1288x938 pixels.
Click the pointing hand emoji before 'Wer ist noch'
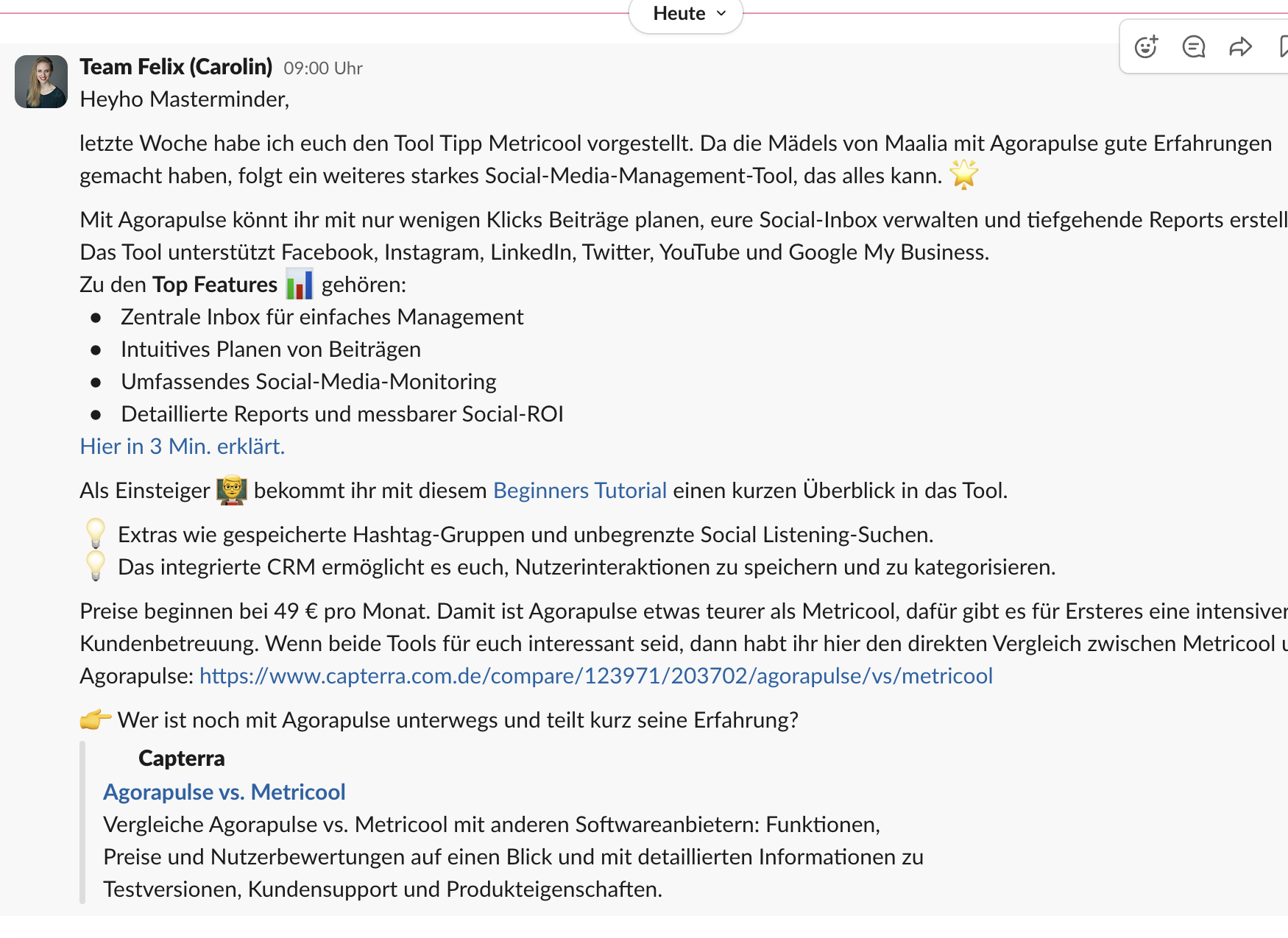click(96, 720)
